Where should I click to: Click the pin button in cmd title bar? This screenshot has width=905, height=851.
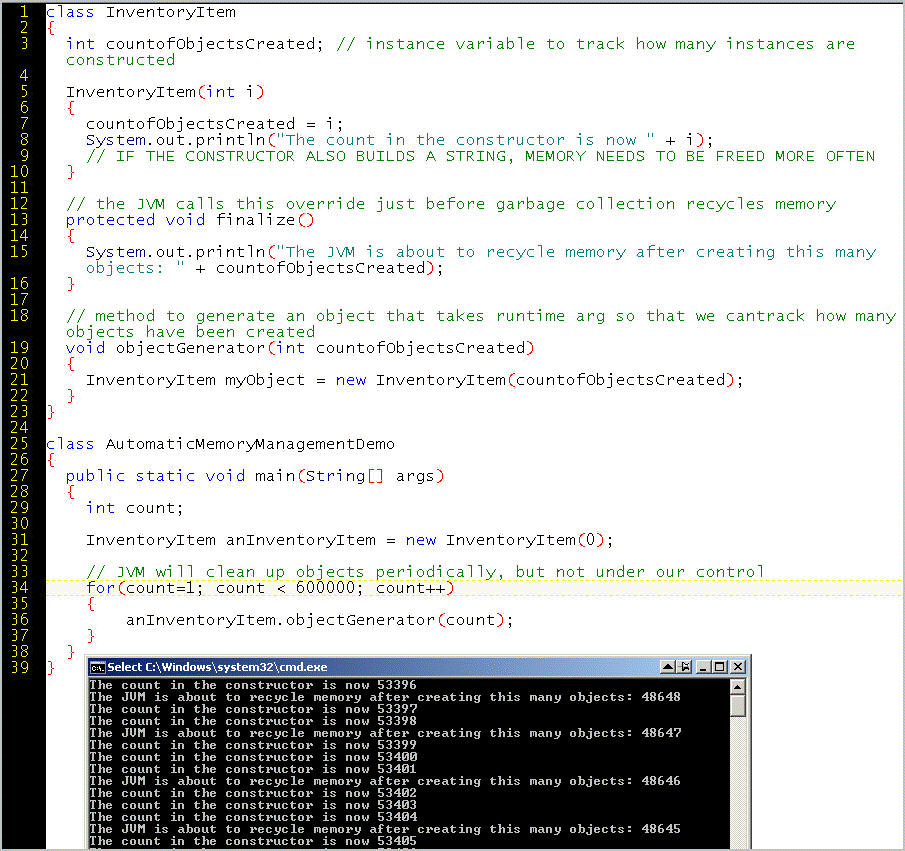685,667
